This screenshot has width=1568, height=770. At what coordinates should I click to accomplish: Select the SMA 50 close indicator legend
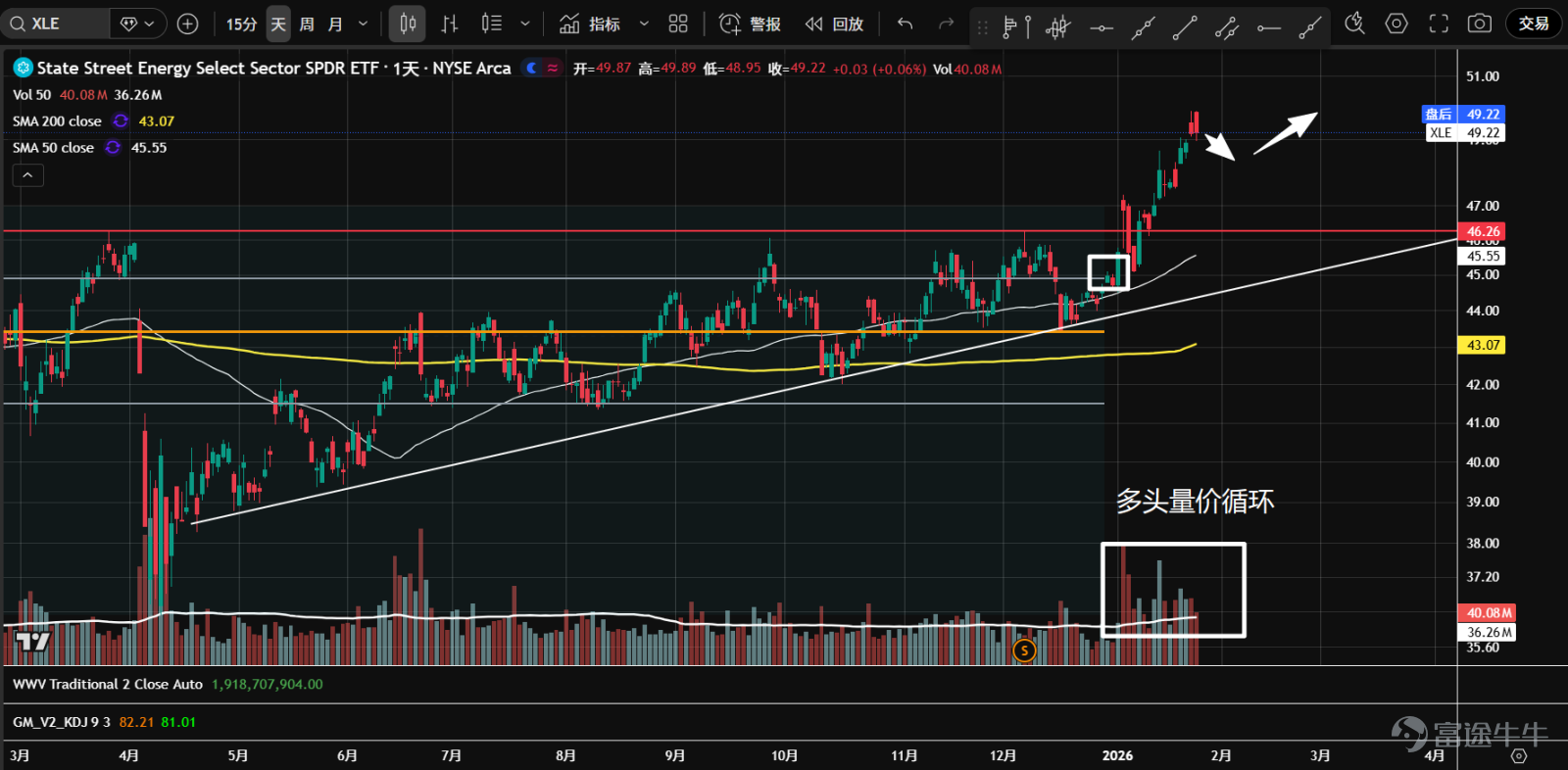[53, 148]
